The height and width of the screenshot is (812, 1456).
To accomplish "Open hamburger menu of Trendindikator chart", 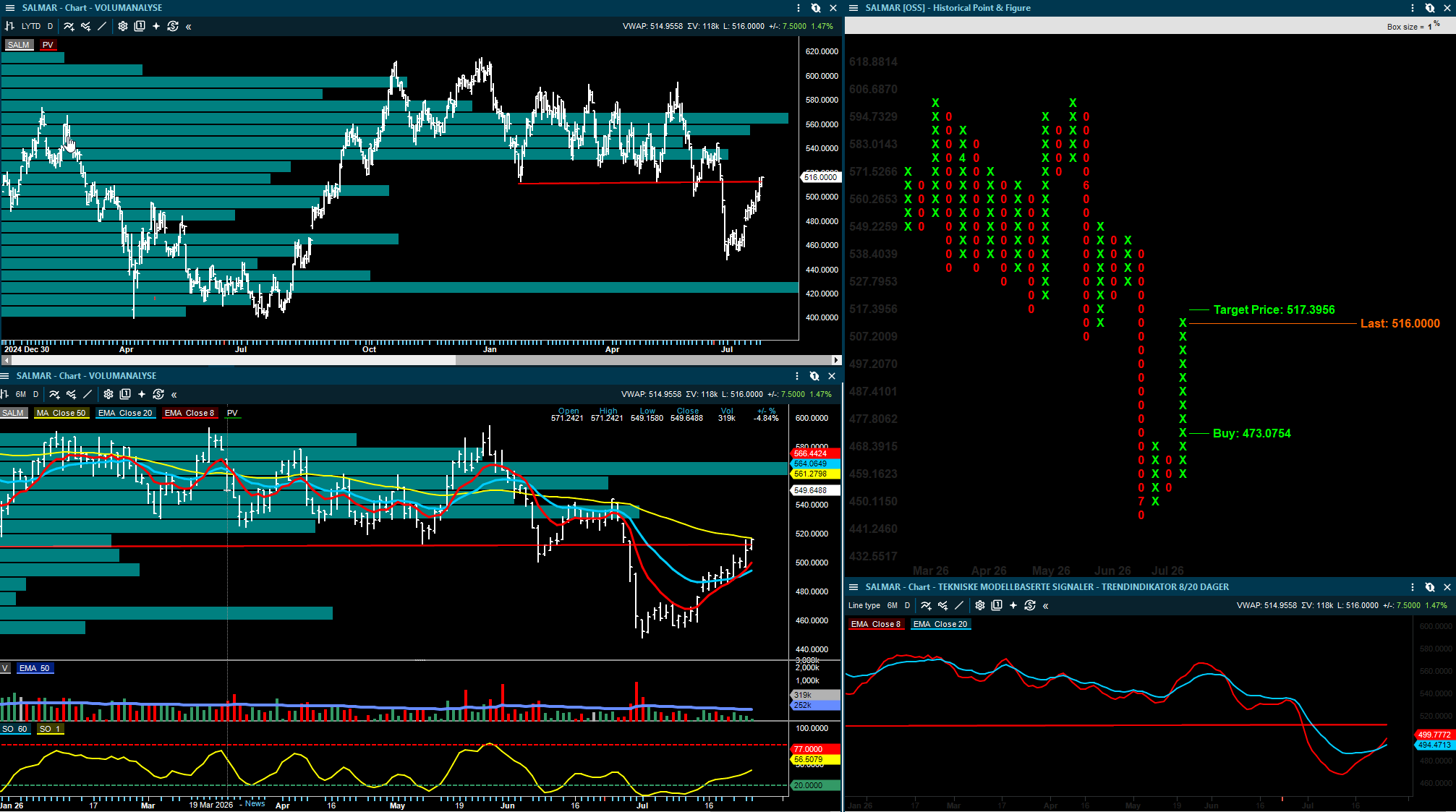I will point(853,587).
